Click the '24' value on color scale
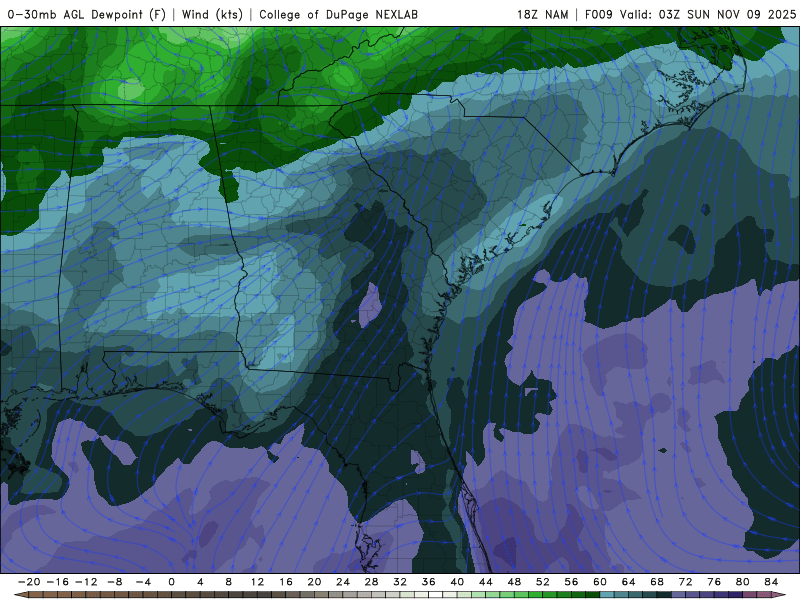Screen dimensions: 800x600 [x=343, y=582]
